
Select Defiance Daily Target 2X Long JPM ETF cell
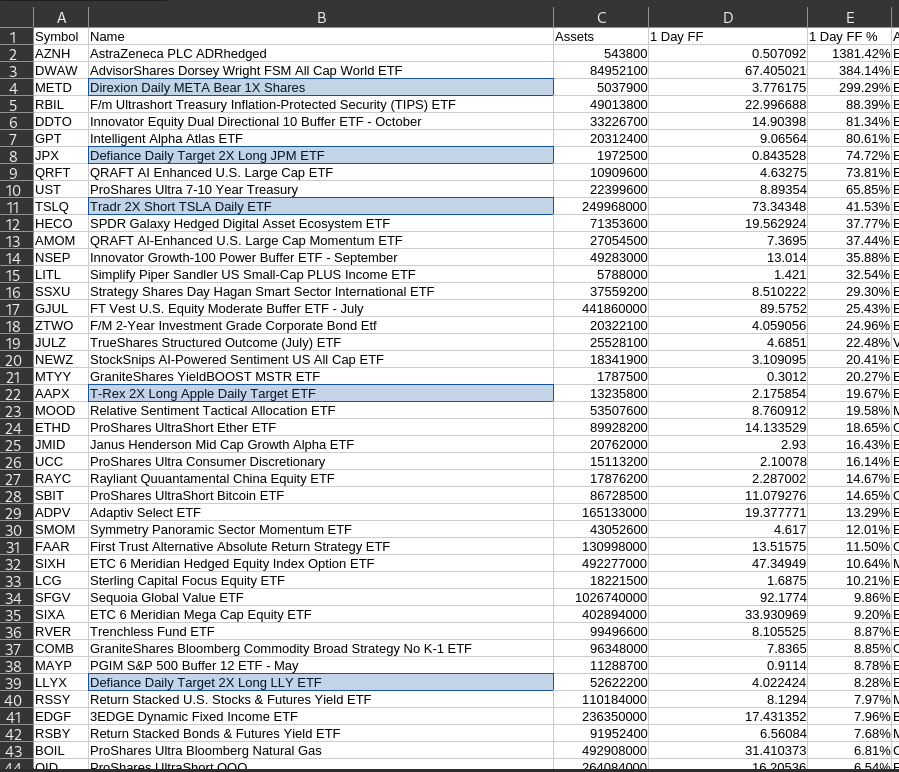(x=321, y=156)
